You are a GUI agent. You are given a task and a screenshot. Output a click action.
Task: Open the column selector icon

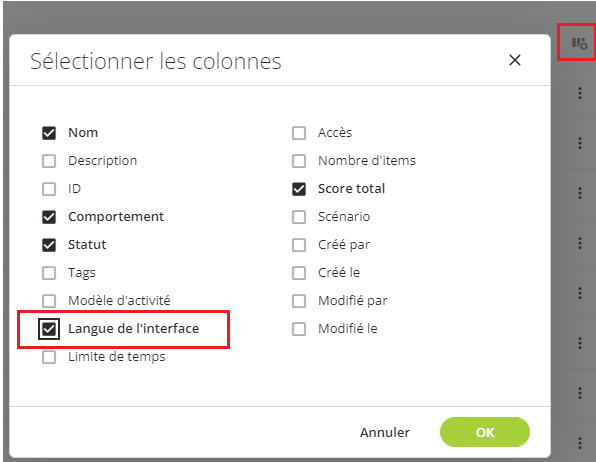coord(580,43)
